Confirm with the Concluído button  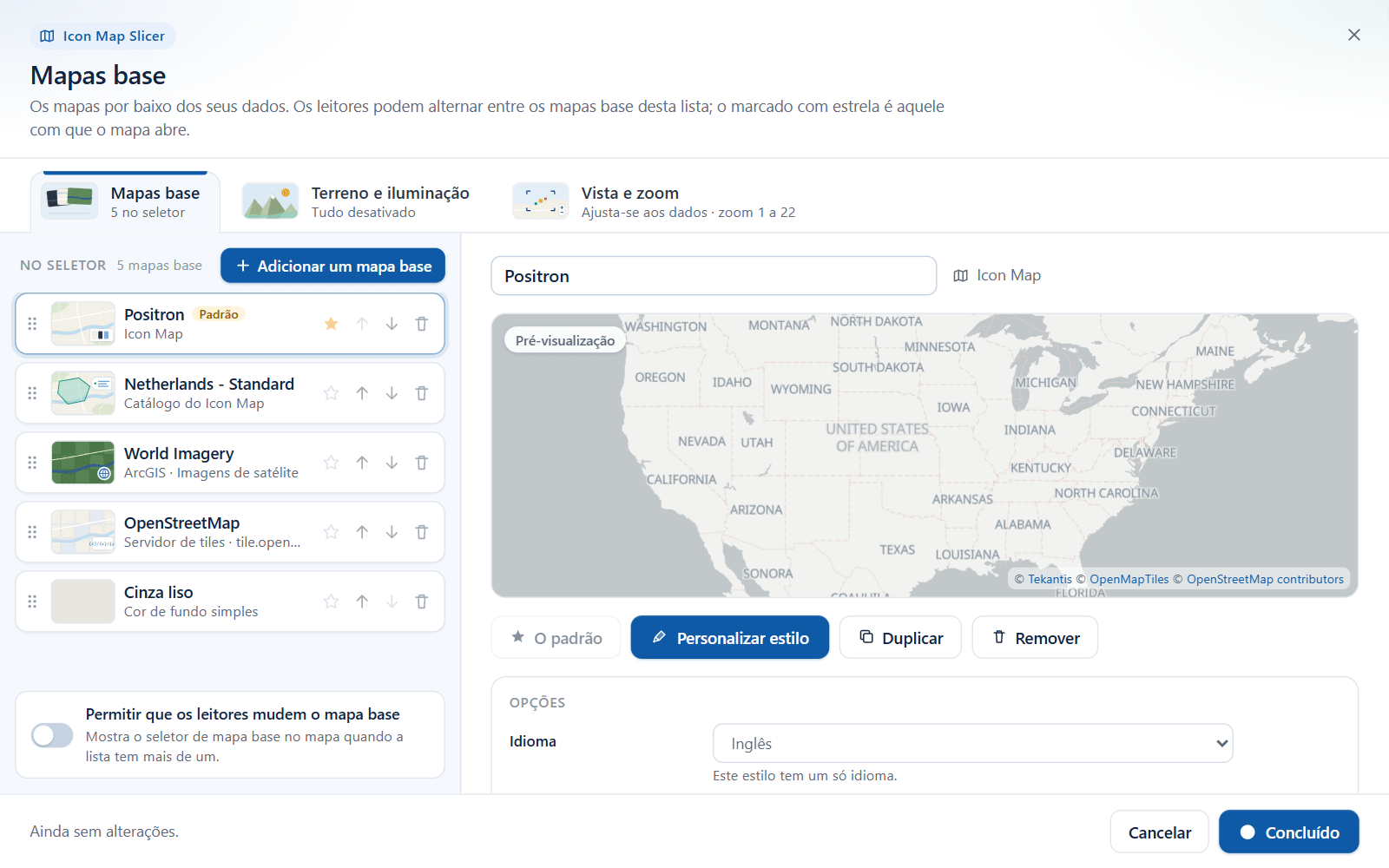pyautogui.click(x=1289, y=832)
